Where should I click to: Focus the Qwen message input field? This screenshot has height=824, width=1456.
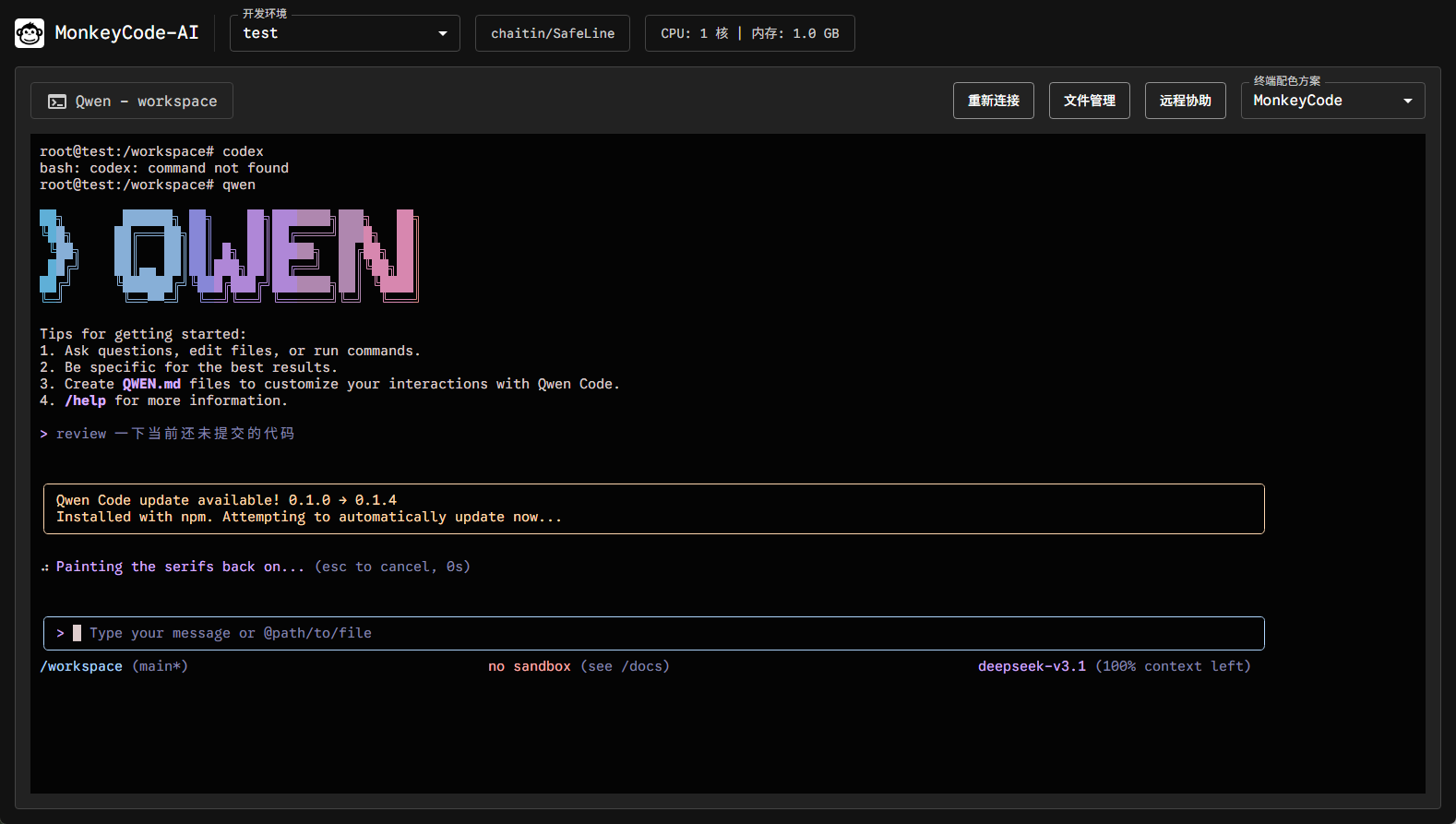[654, 633]
